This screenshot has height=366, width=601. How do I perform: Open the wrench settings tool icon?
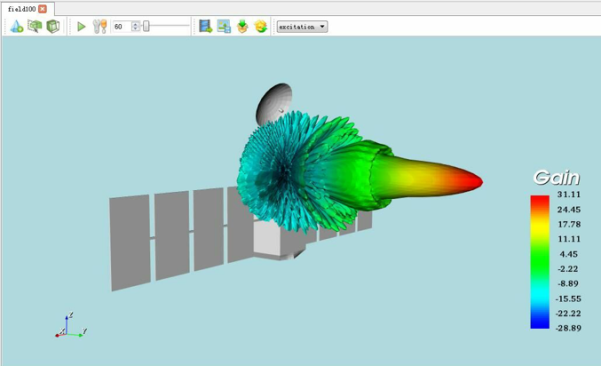(x=100, y=26)
